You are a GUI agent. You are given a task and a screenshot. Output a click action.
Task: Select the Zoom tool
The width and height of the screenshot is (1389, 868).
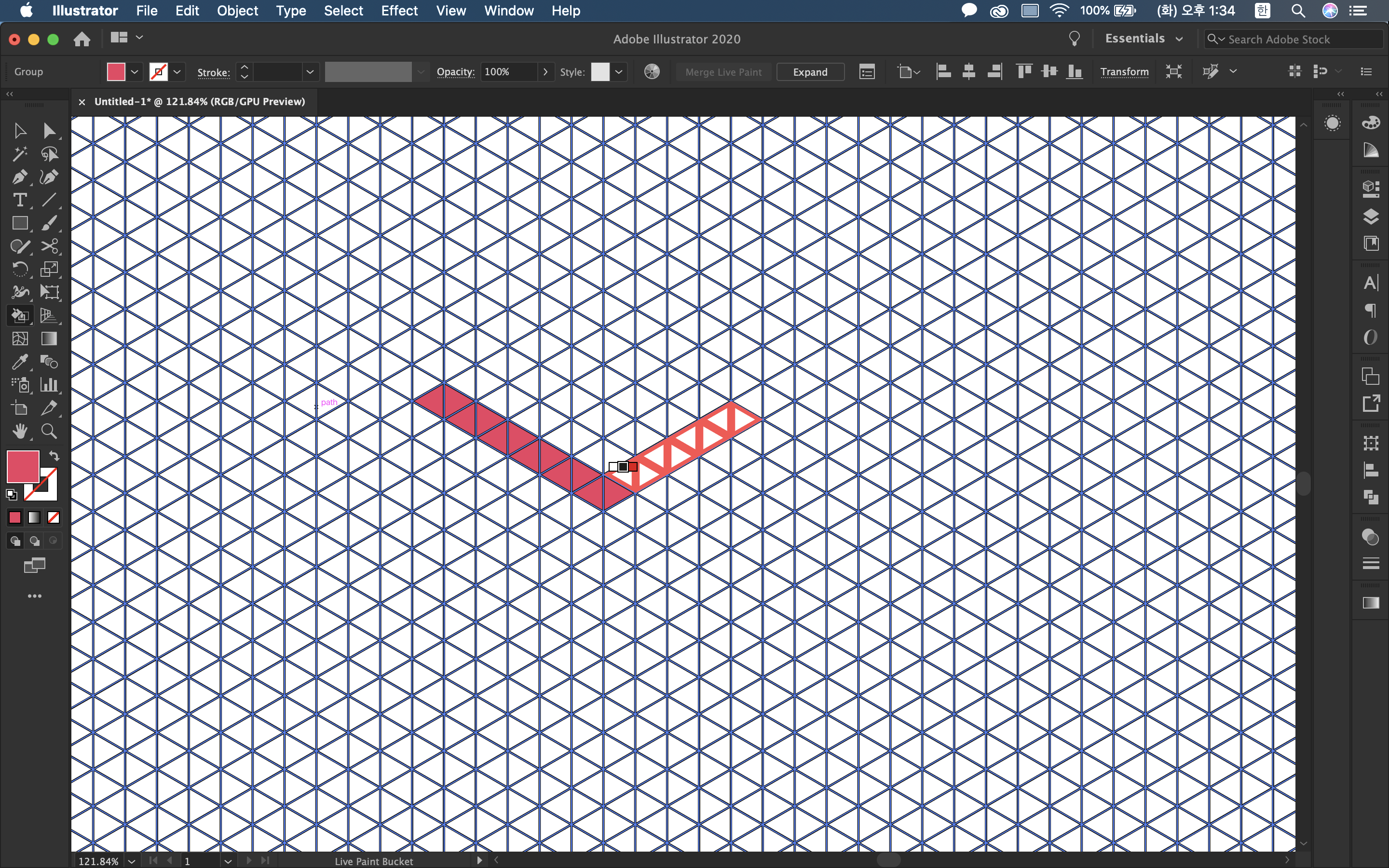click(49, 431)
